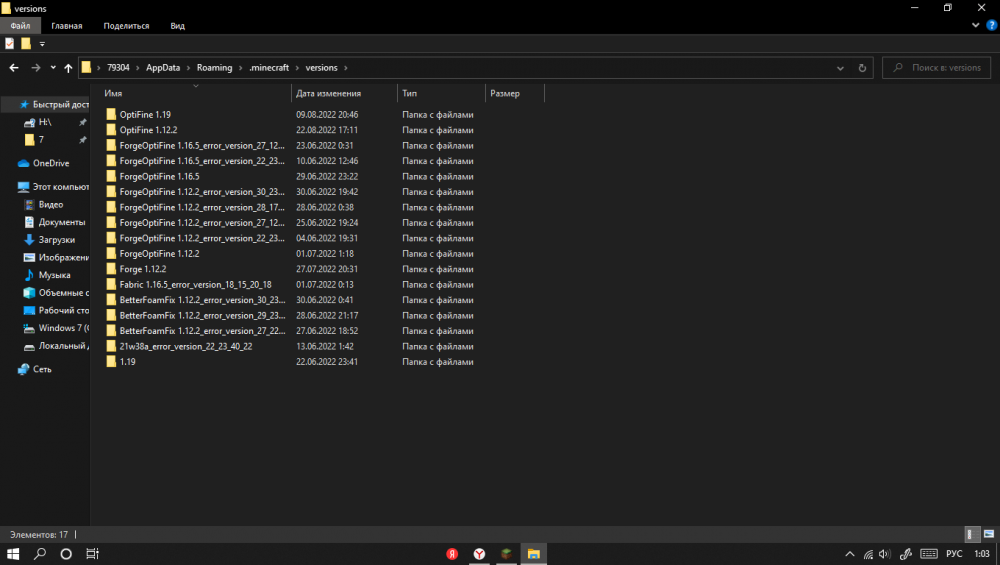The height and width of the screenshot is (565, 1000).
Task: Select Windows 7 drive in sidebar
Action: point(56,328)
